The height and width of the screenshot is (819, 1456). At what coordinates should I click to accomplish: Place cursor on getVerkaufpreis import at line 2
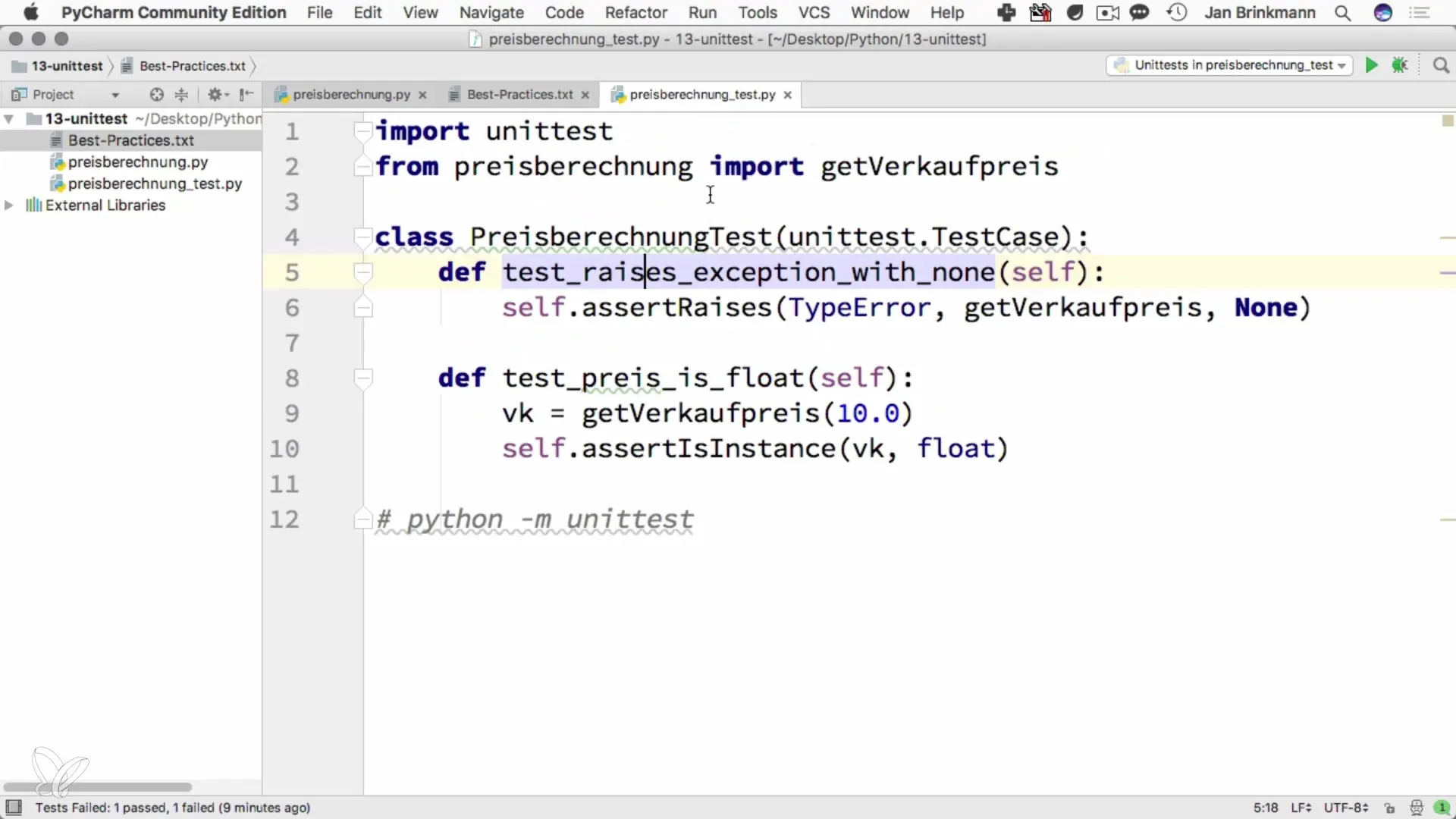point(939,167)
